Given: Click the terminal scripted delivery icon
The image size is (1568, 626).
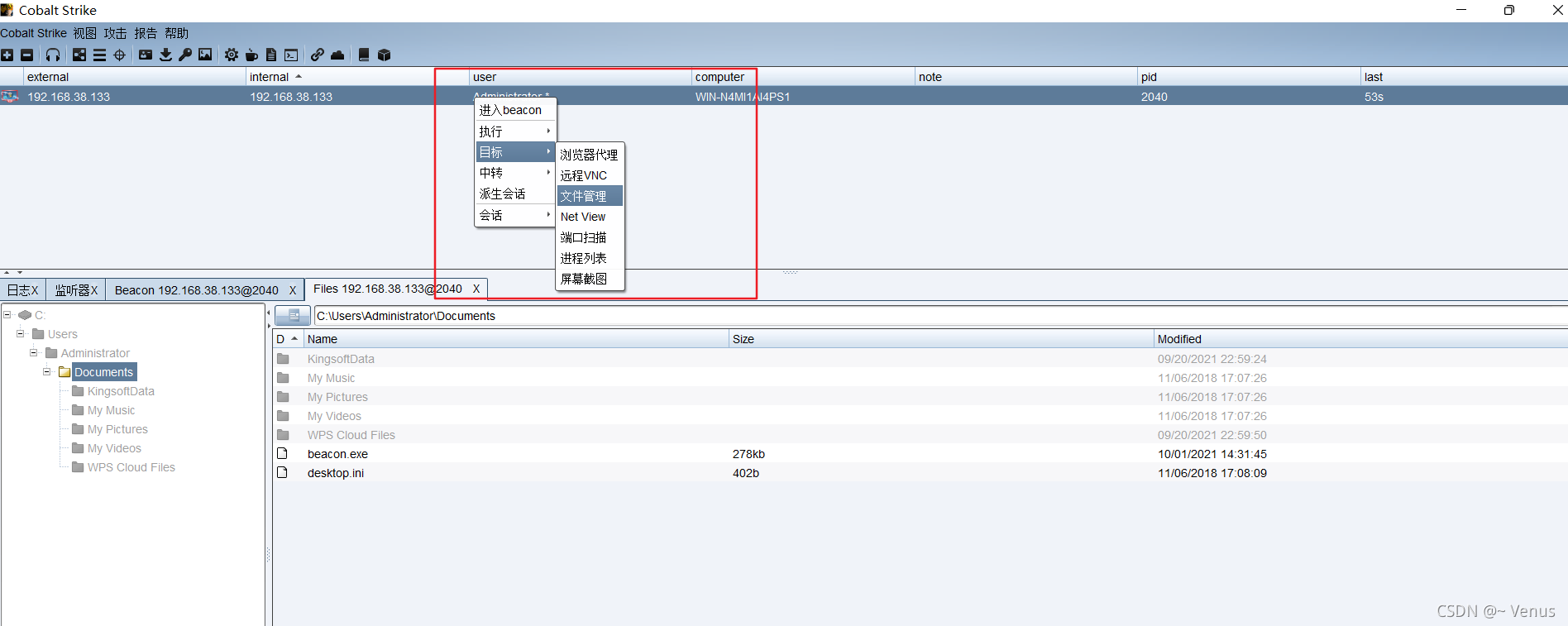Looking at the screenshot, I should 291,55.
